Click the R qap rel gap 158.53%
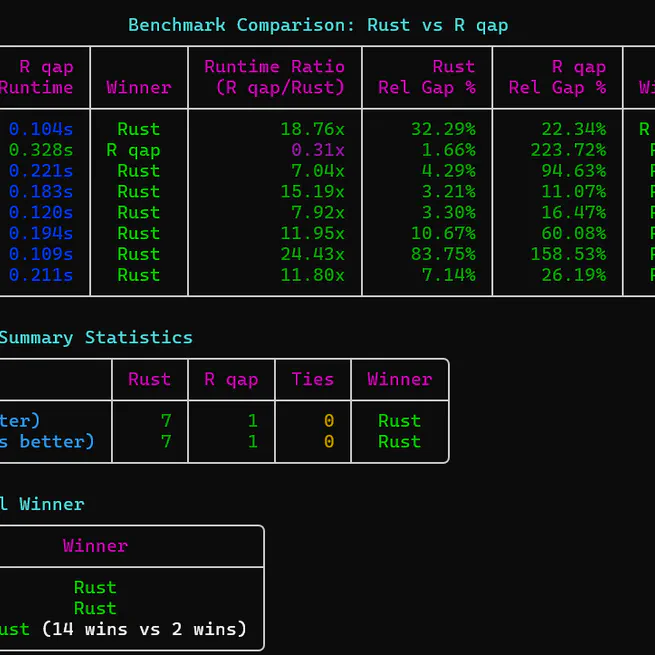This screenshot has height=655, width=655. 569,254
